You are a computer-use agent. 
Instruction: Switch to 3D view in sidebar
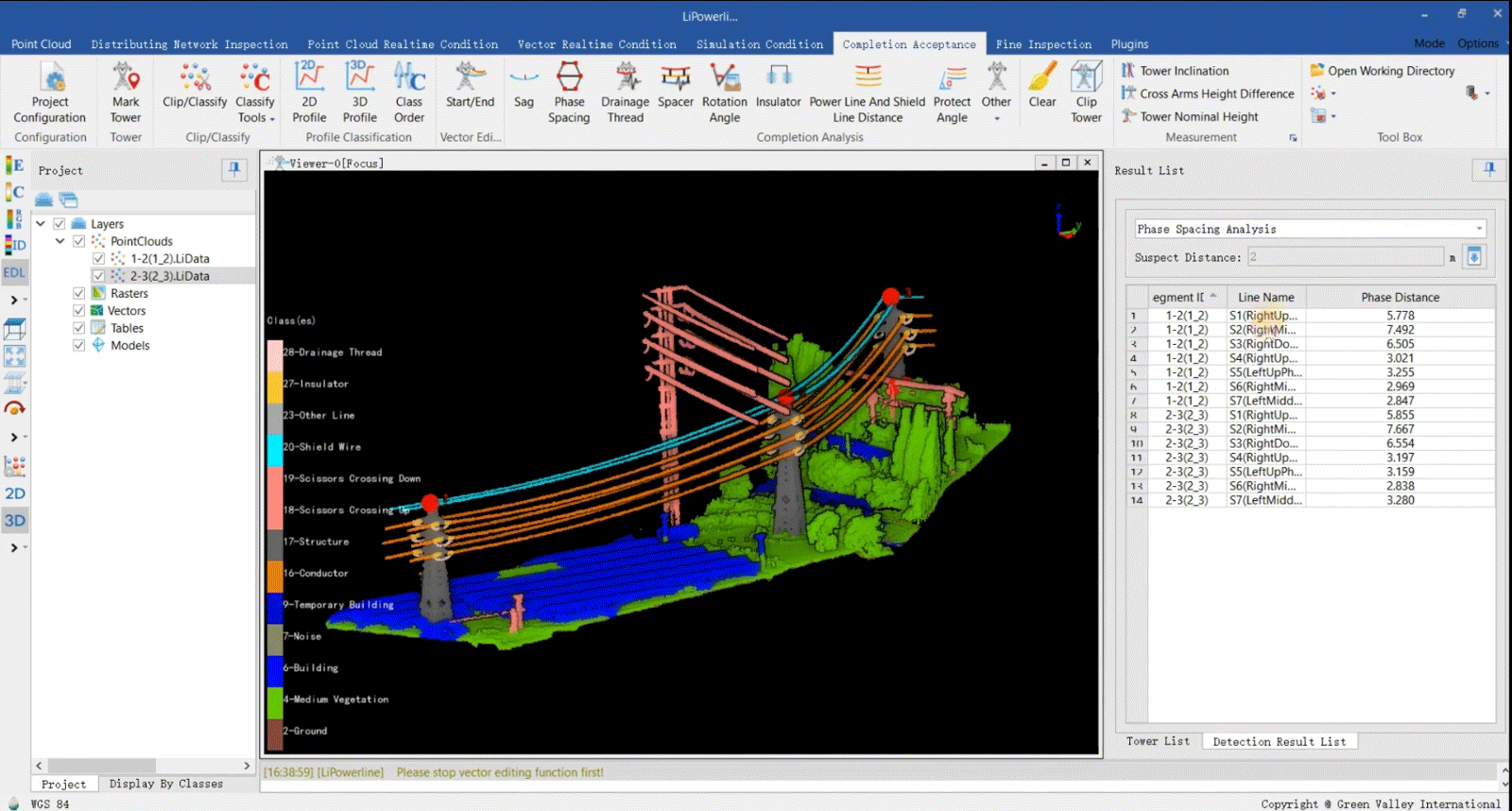click(15, 520)
